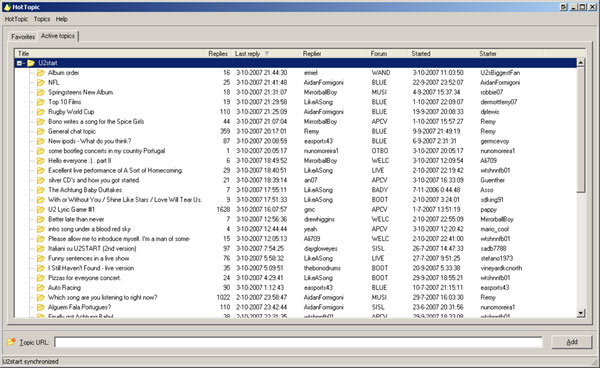Click the 1628 replies cell
This screenshot has width=600, height=368.
(x=223, y=210)
